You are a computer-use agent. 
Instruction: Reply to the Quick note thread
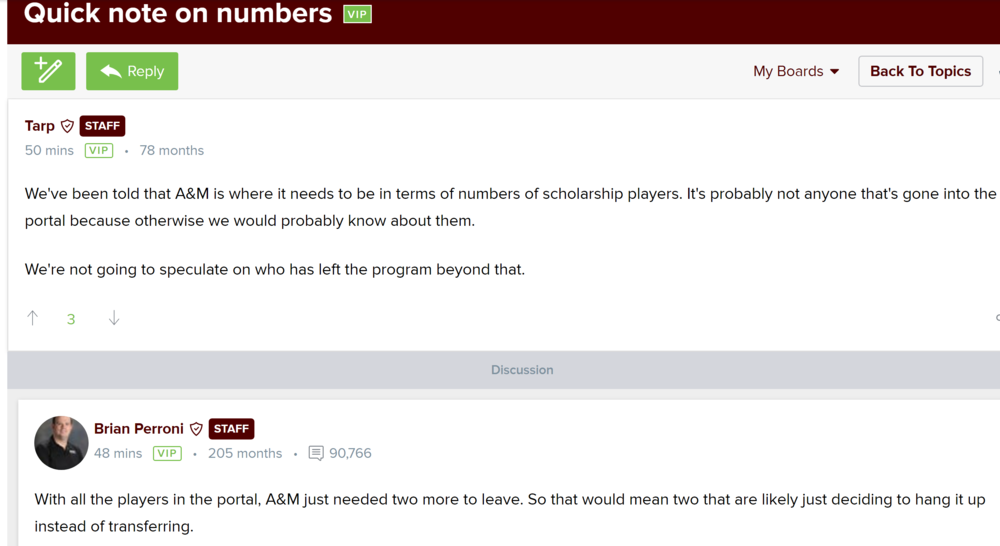point(132,71)
